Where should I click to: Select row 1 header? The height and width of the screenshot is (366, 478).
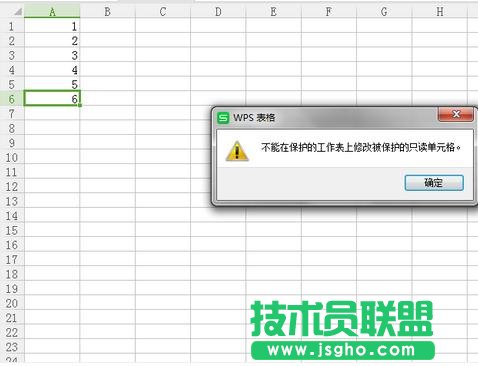click(12, 26)
